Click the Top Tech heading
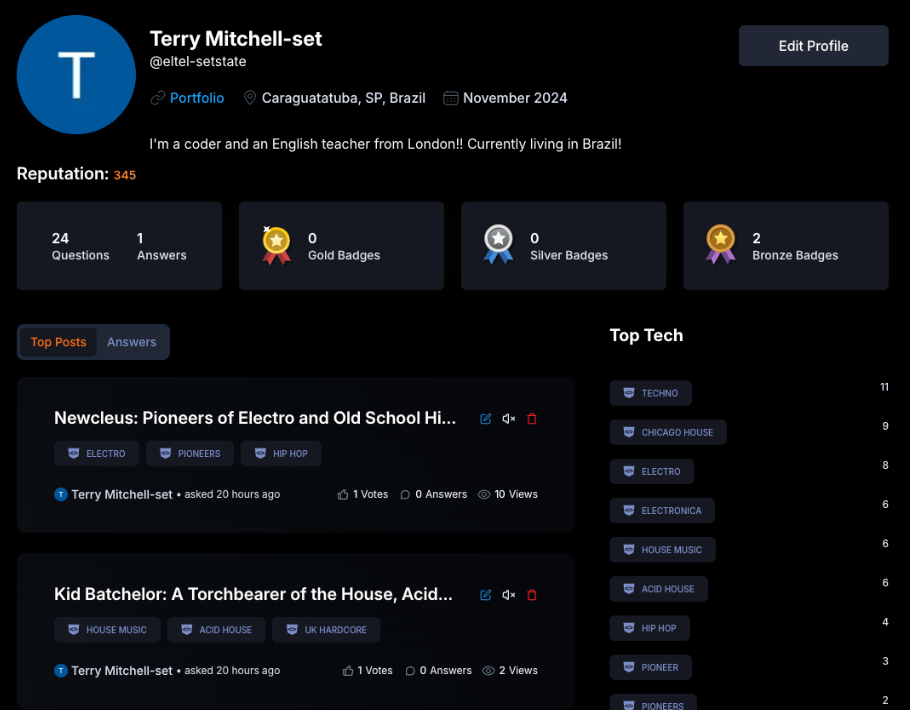Viewport: 910px width, 710px height. 646,336
